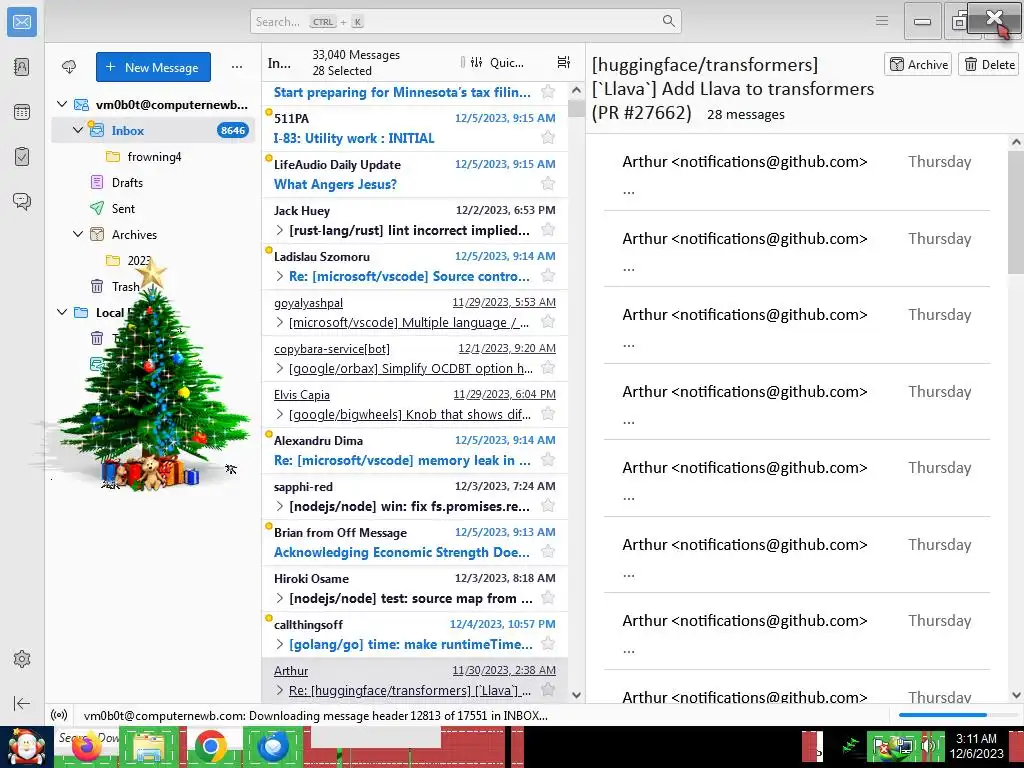The image size is (1024, 768).
Task: Delete the selected conversation
Action: click(x=990, y=64)
